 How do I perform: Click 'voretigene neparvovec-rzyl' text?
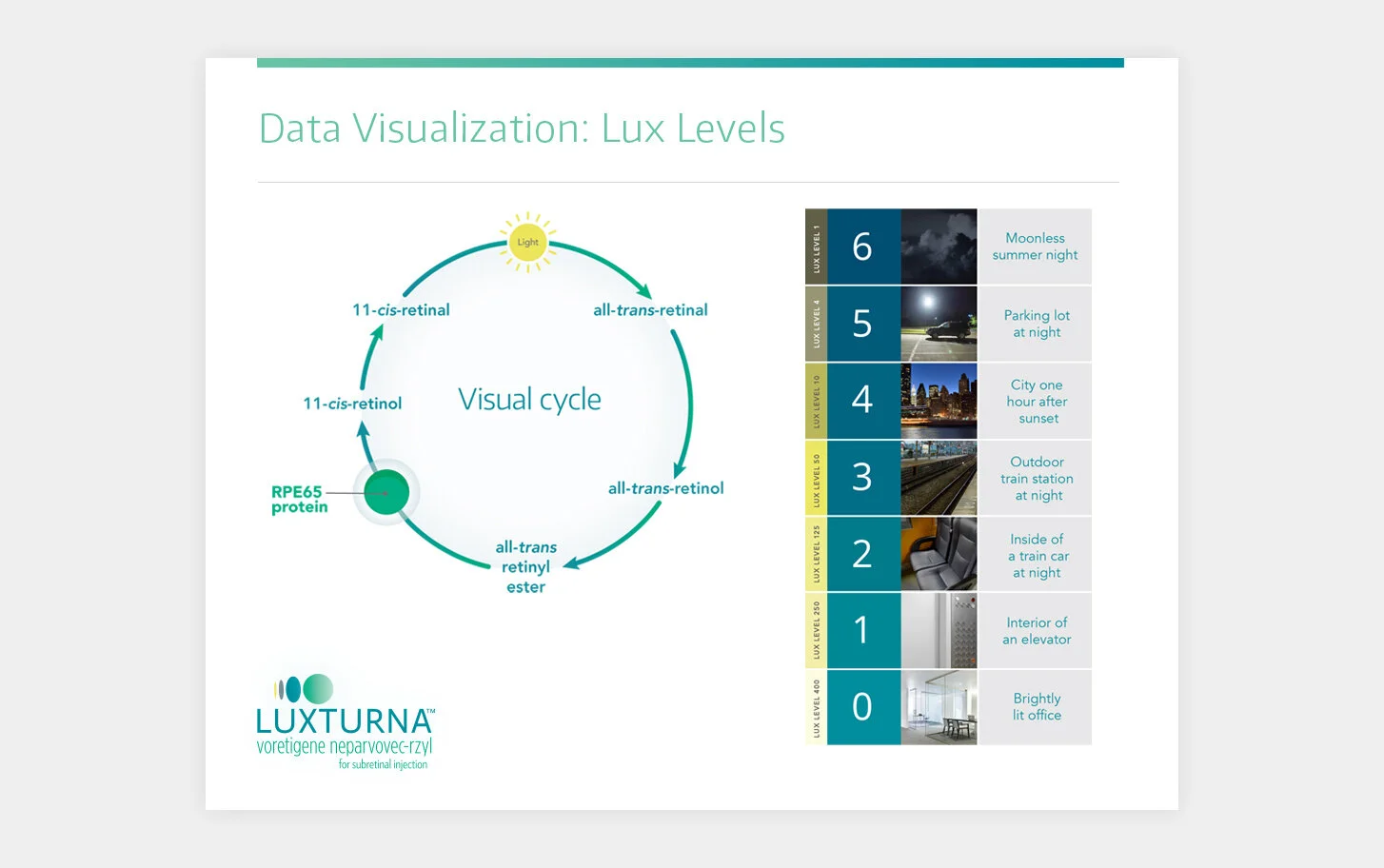[345, 746]
